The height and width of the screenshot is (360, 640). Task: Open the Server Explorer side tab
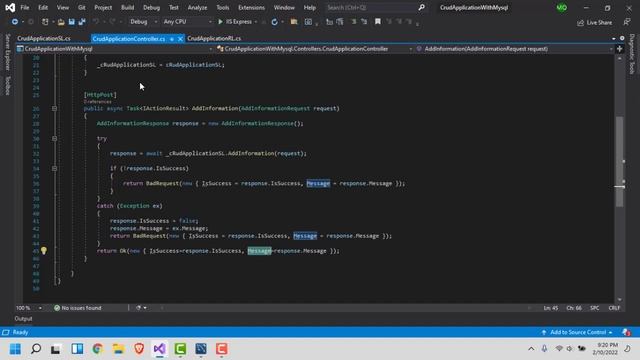coord(7,52)
